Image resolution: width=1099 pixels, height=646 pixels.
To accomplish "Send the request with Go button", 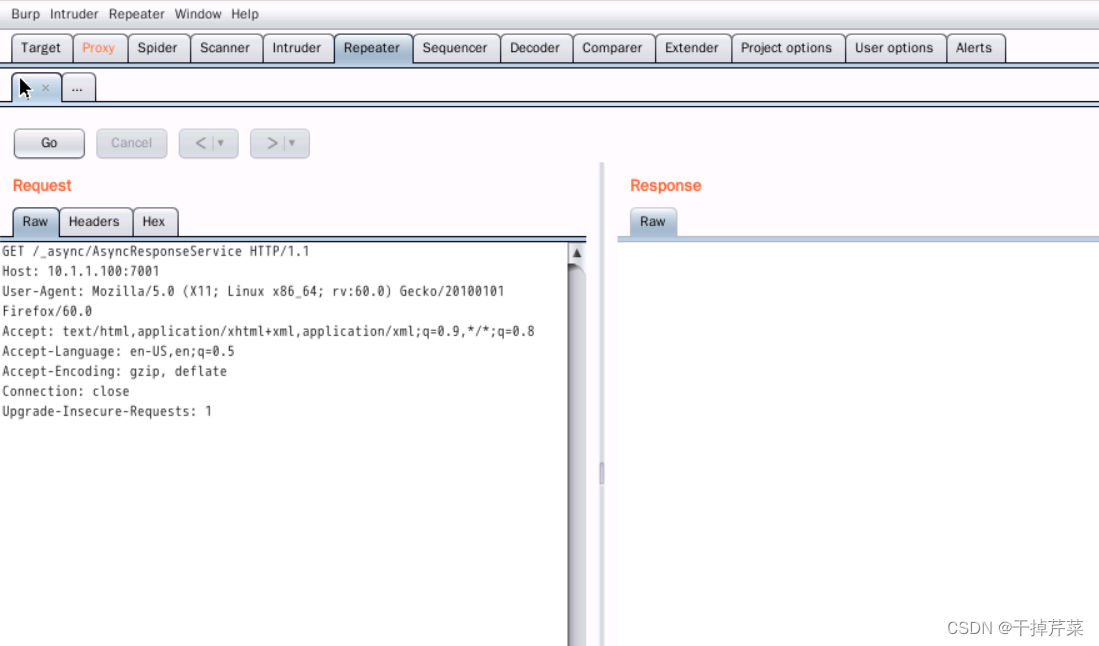I will coord(49,143).
